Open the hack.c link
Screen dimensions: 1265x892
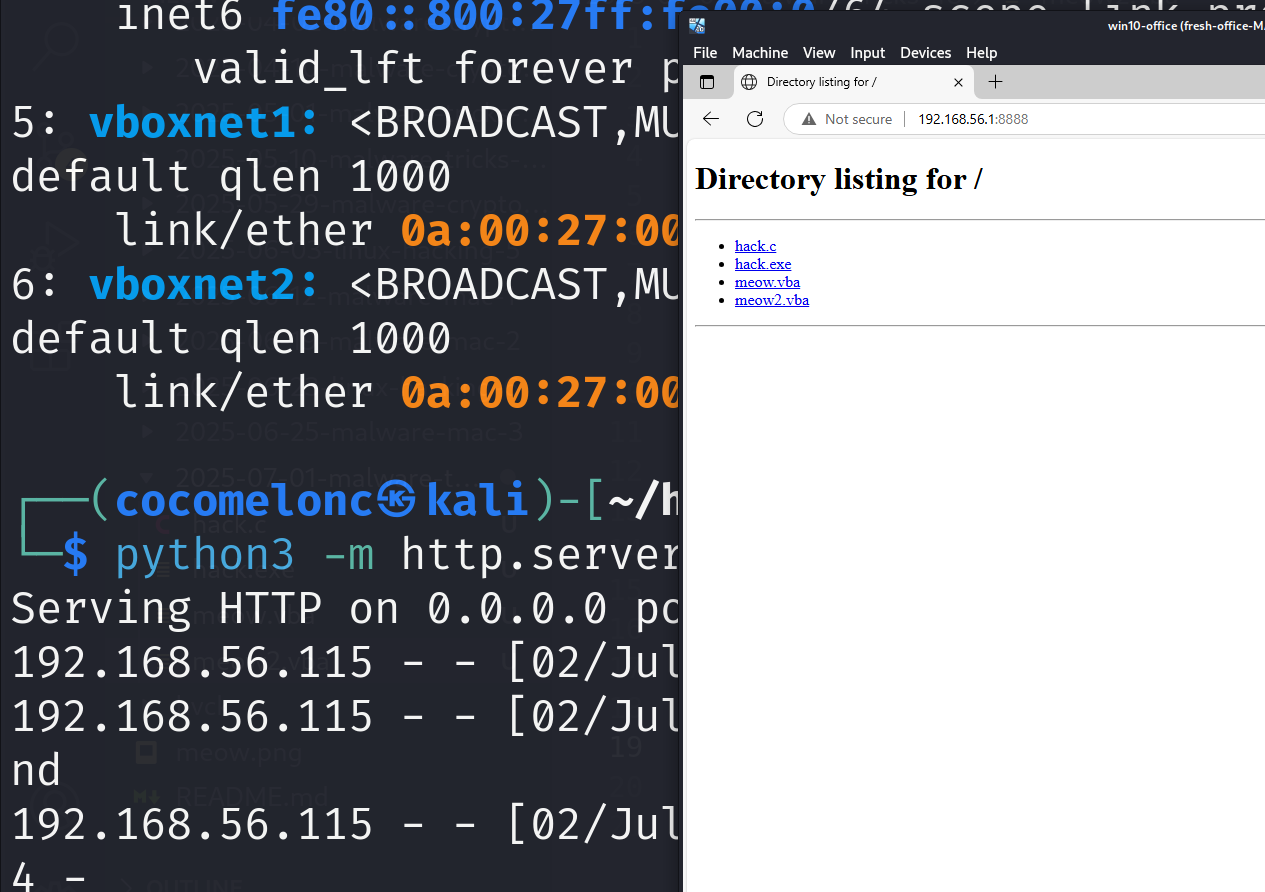(755, 246)
